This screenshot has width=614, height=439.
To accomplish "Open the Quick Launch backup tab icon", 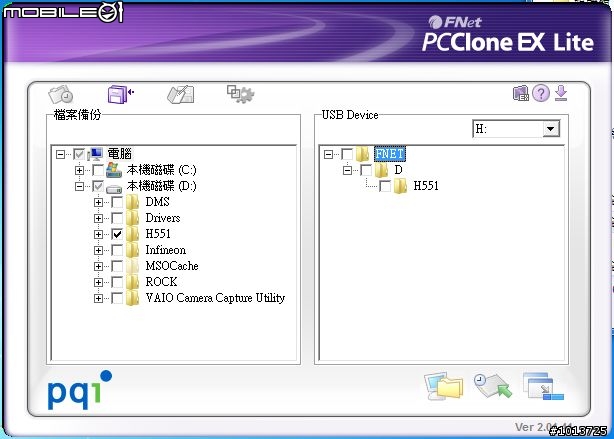I will tap(61, 94).
